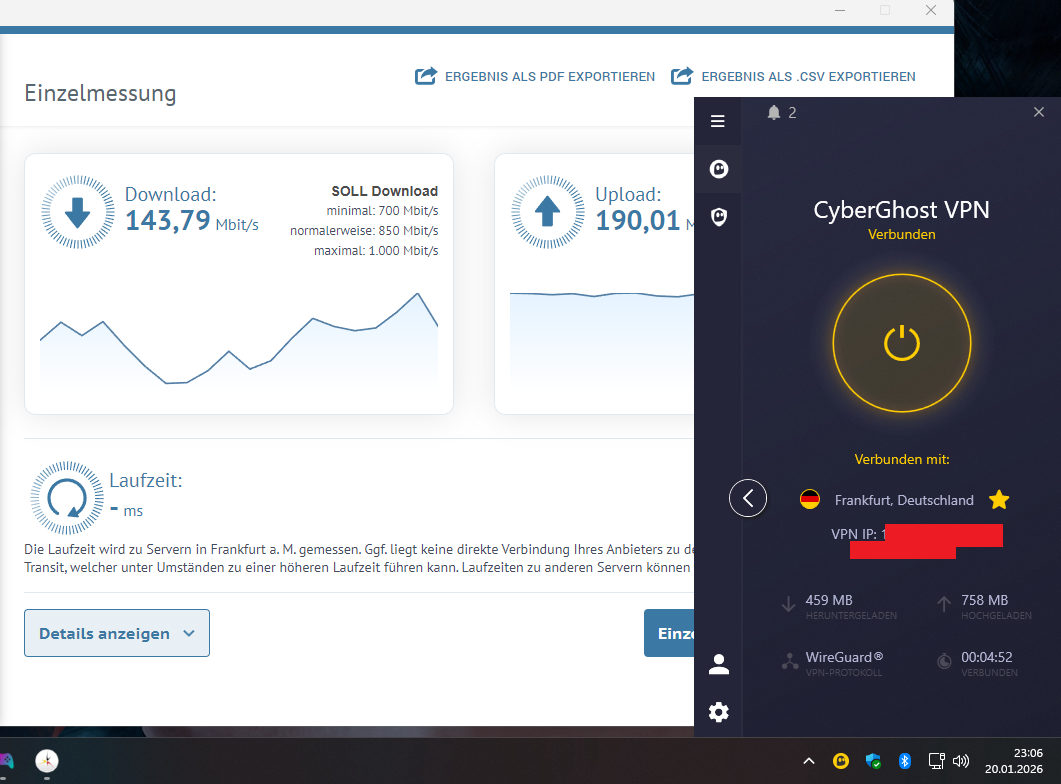1061x784 pixels.
Task: Click the Einzelmessung heading
Action: (100, 93)
